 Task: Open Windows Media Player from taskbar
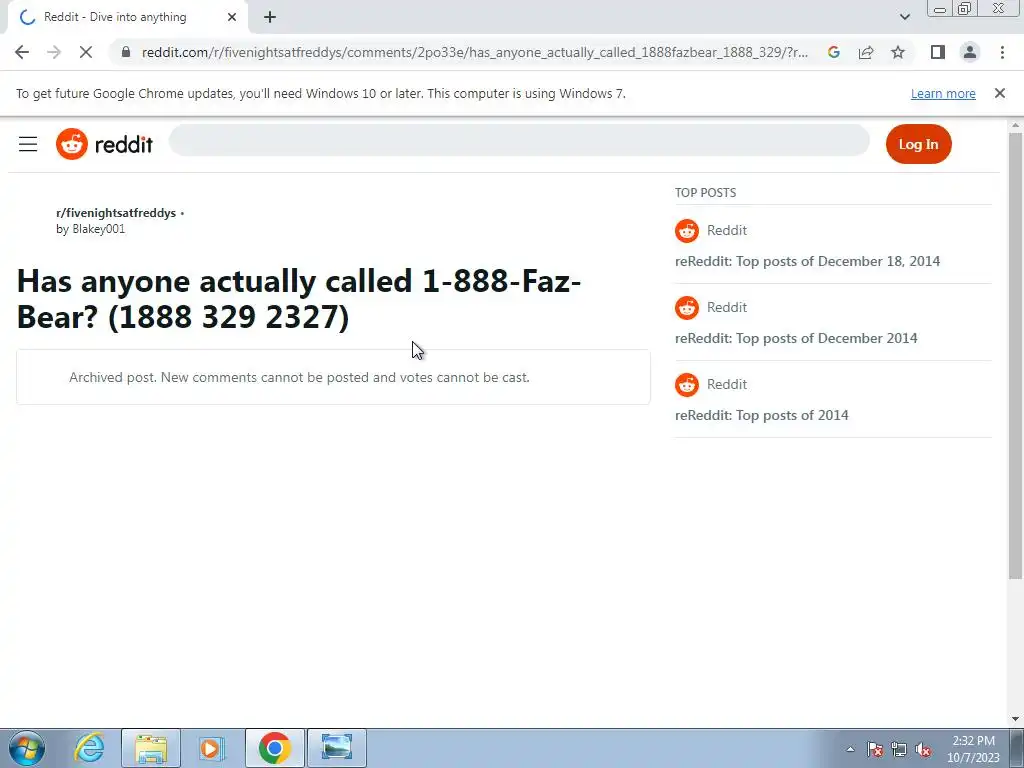211,748
